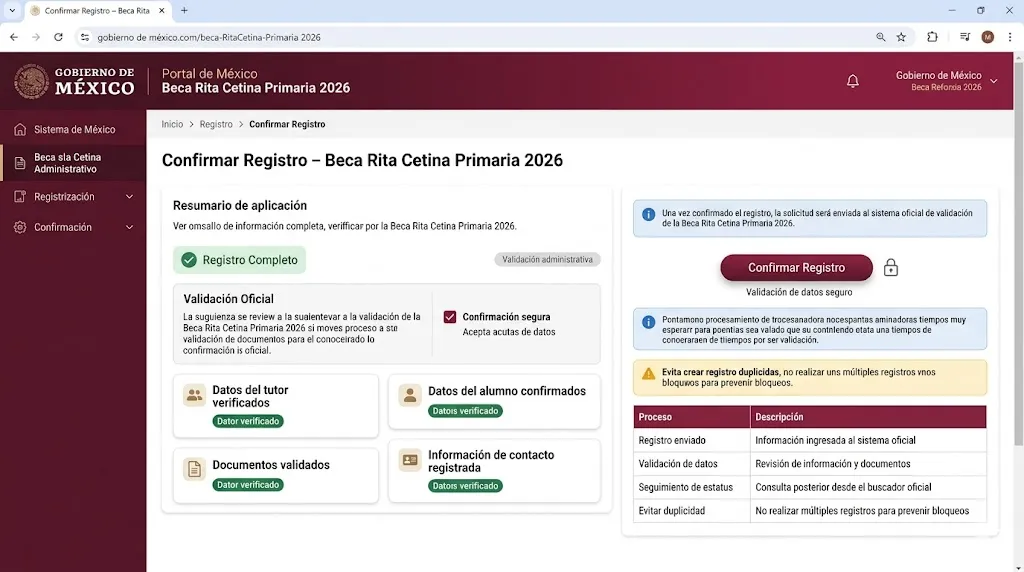Click the Validación de datos table cell
Screen dimensions: 1024x572
tap(692, 464)
